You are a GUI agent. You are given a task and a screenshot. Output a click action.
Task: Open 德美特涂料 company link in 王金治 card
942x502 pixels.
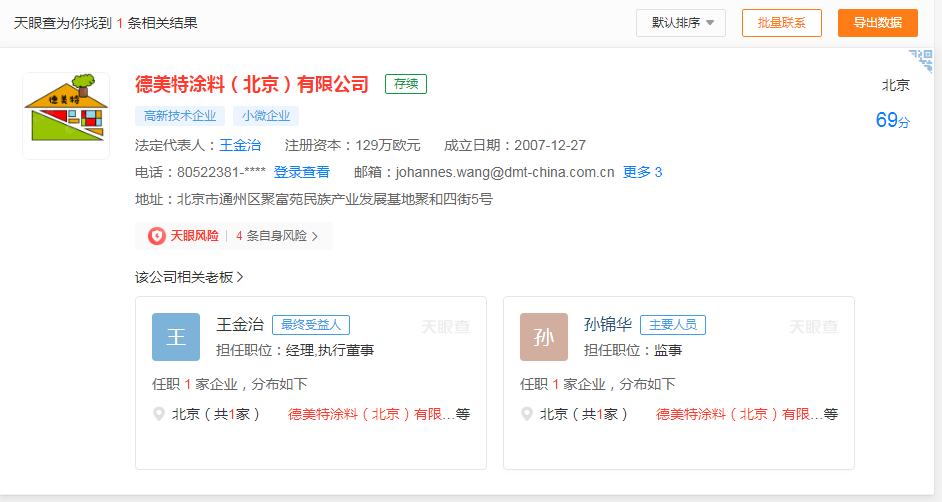[x=371, y=414]
